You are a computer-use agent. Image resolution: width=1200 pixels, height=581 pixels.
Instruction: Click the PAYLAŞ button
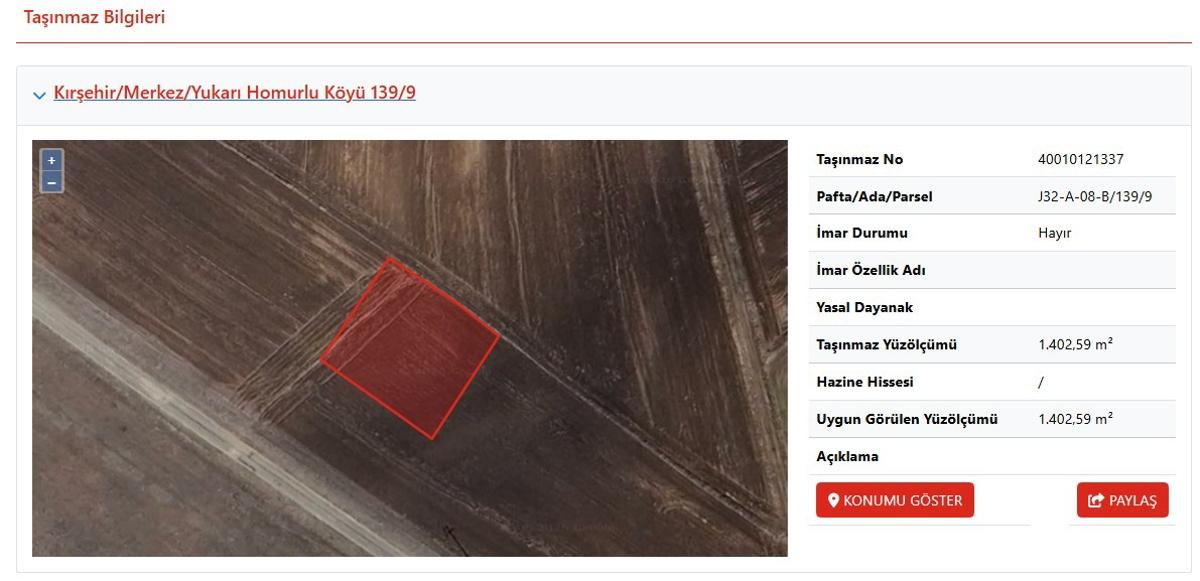point(1122,500)
